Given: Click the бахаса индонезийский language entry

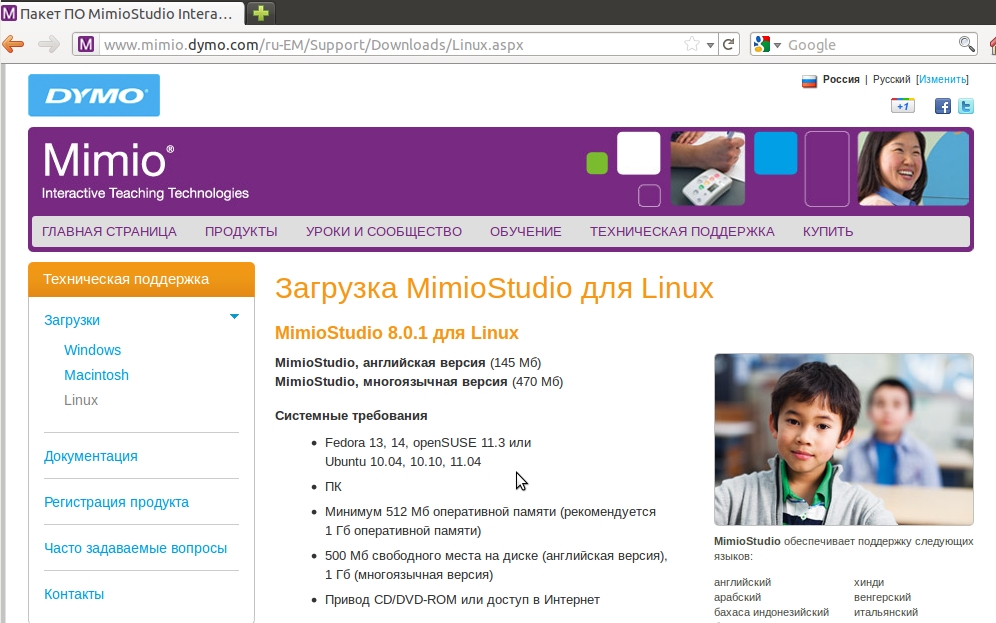Looking at the screenshot, I should pos(771,613).
